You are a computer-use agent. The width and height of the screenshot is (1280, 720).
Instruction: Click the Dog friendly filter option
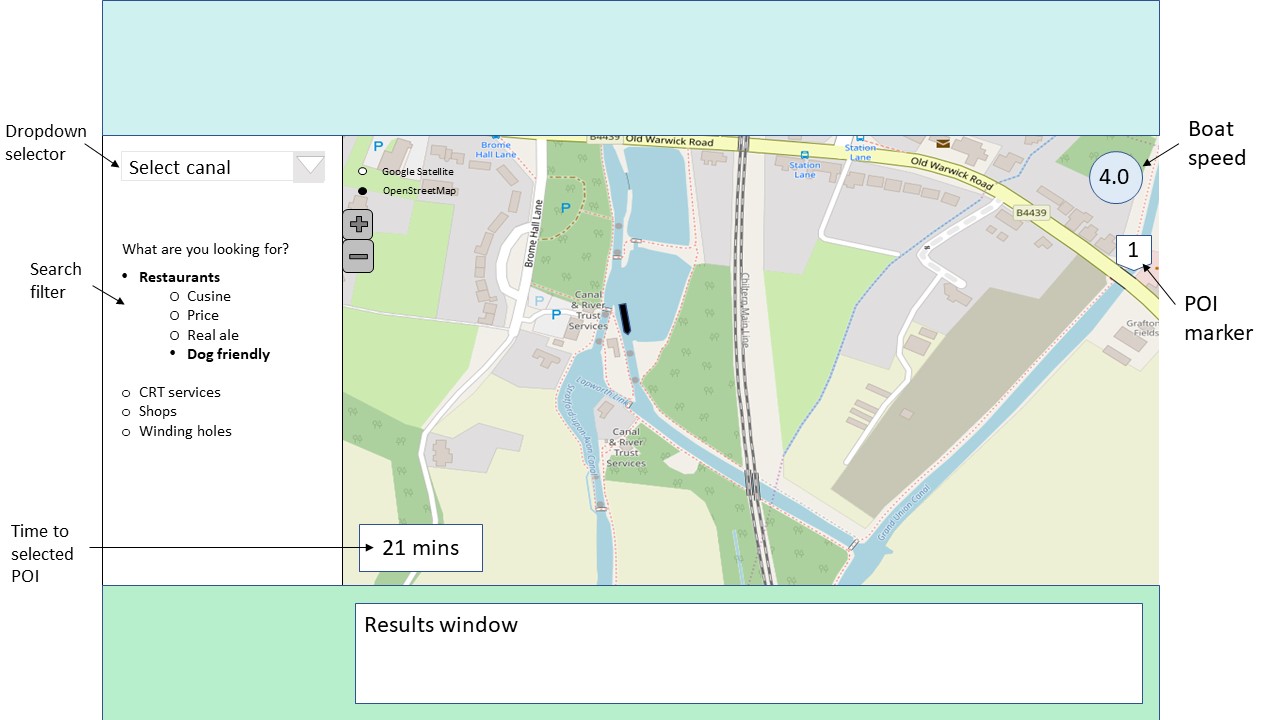(228, 354)
